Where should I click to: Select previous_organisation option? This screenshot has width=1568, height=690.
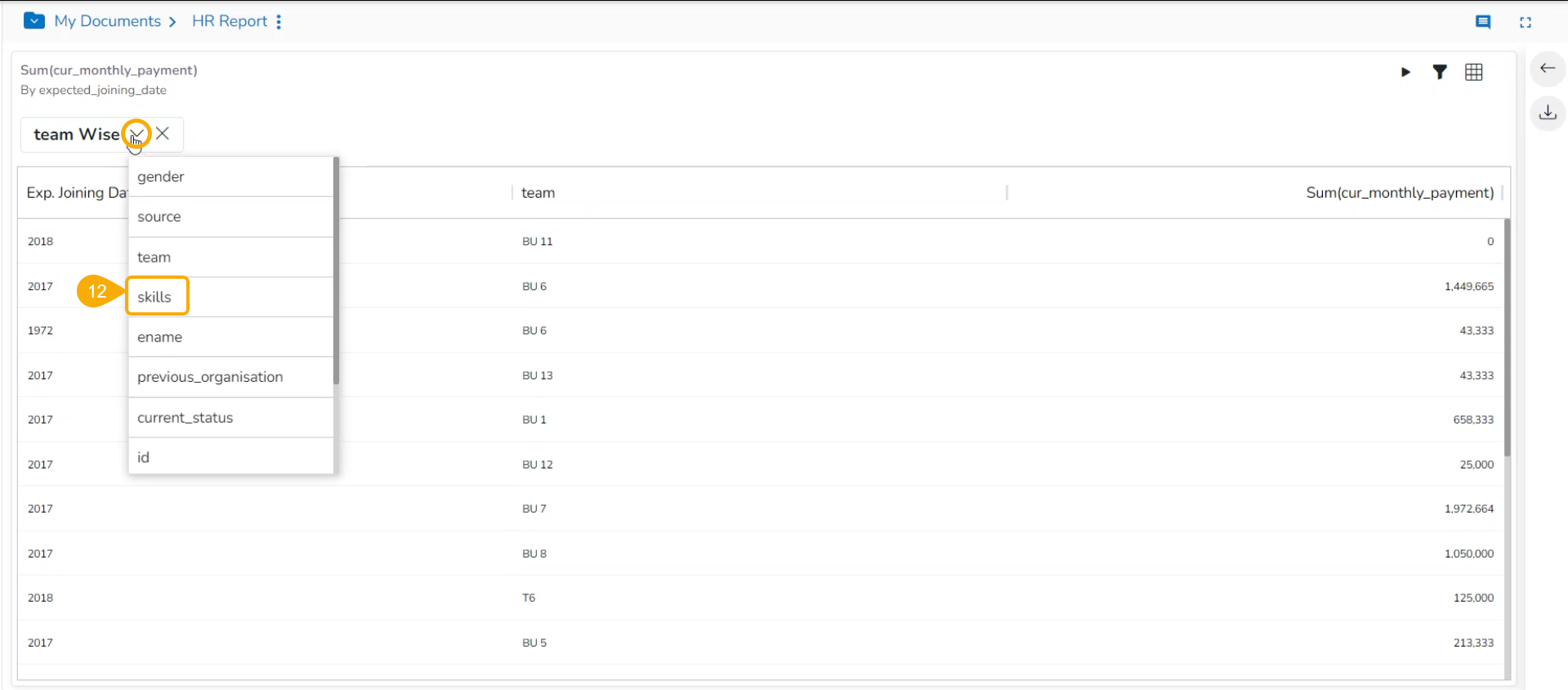coord(210,377)
